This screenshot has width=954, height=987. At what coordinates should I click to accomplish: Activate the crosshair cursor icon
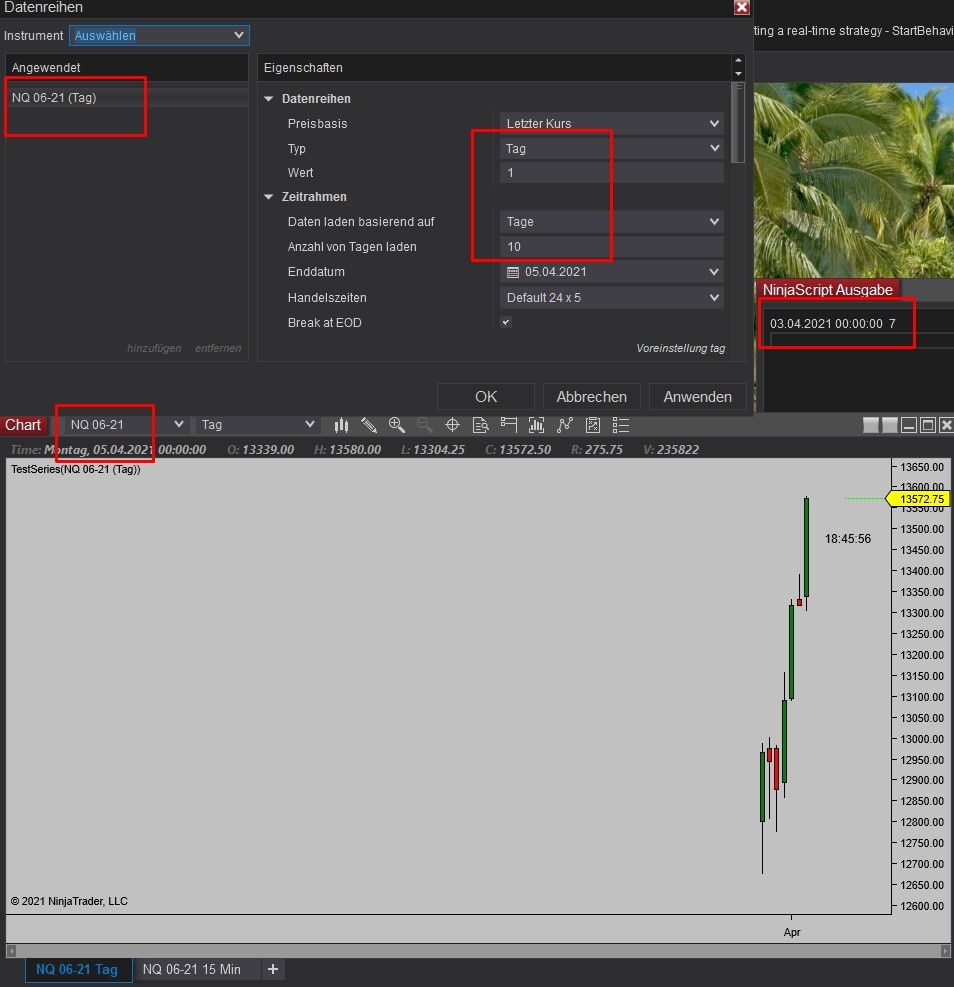coord(452,425)
